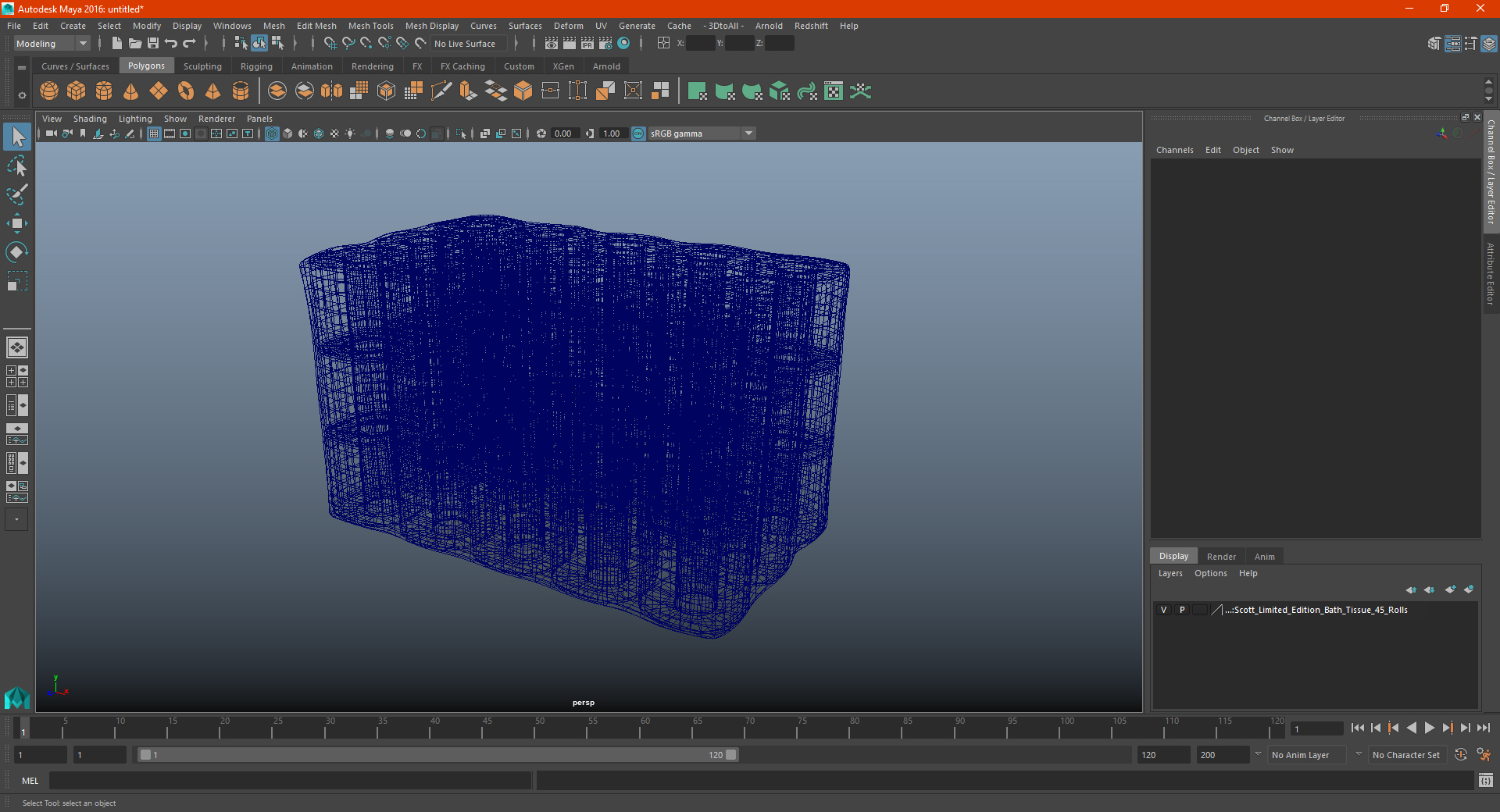Switch to the Render layer tab
Image resolution: width=1500 pixels, height=812 pixels.
1221,557
